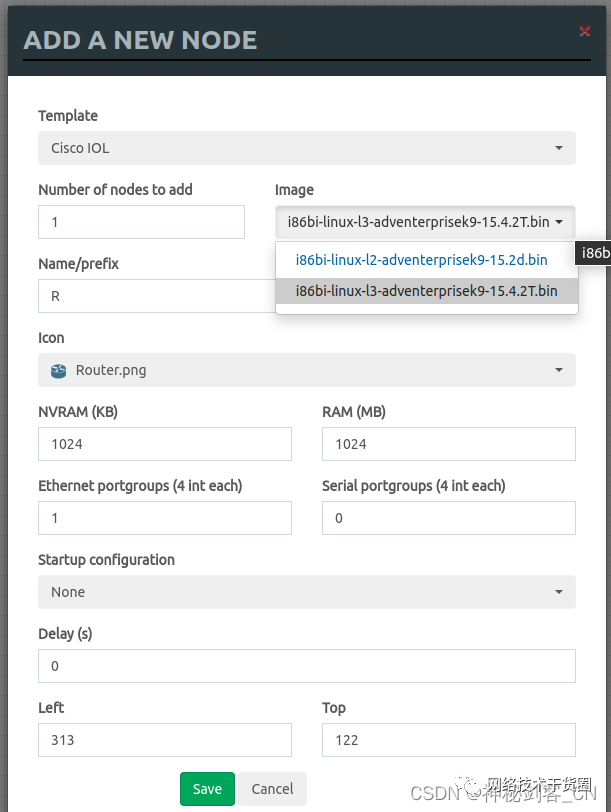This screenshot has width=611, height=812.
Task: Click the Ethernet portgroups field
Action: [164, 518]
